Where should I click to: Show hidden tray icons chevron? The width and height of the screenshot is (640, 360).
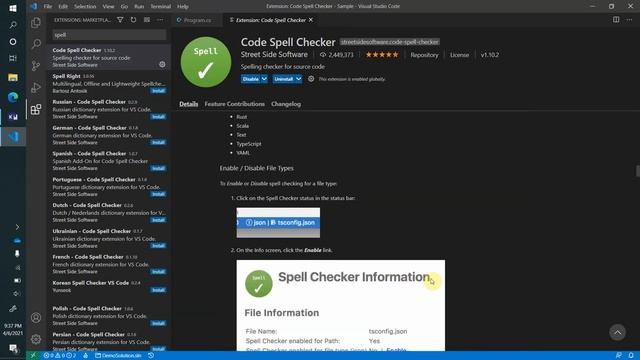(17, 227)
